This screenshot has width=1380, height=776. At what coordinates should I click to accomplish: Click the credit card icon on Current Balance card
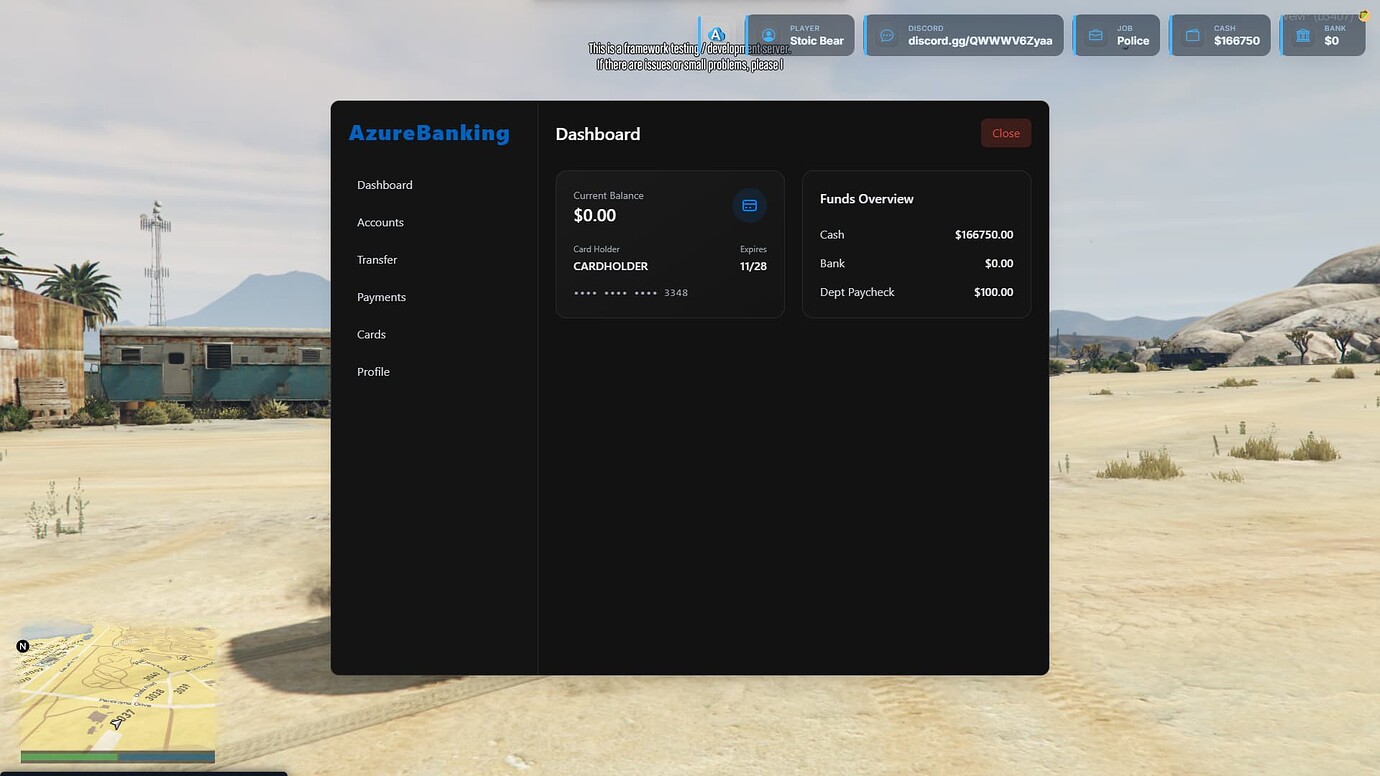click(749, 205)
